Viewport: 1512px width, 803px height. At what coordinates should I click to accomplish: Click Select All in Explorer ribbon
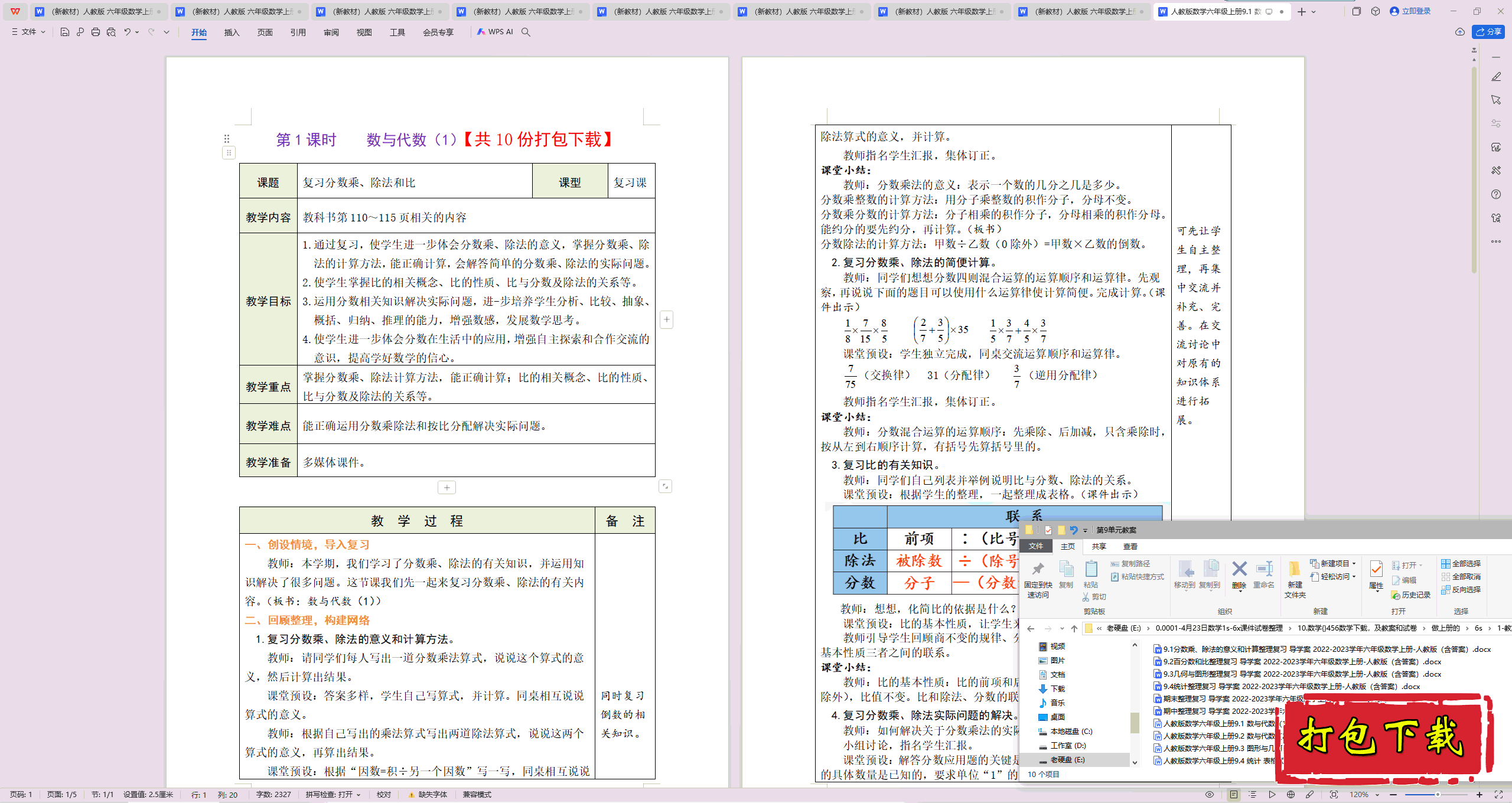point(1461,563)
